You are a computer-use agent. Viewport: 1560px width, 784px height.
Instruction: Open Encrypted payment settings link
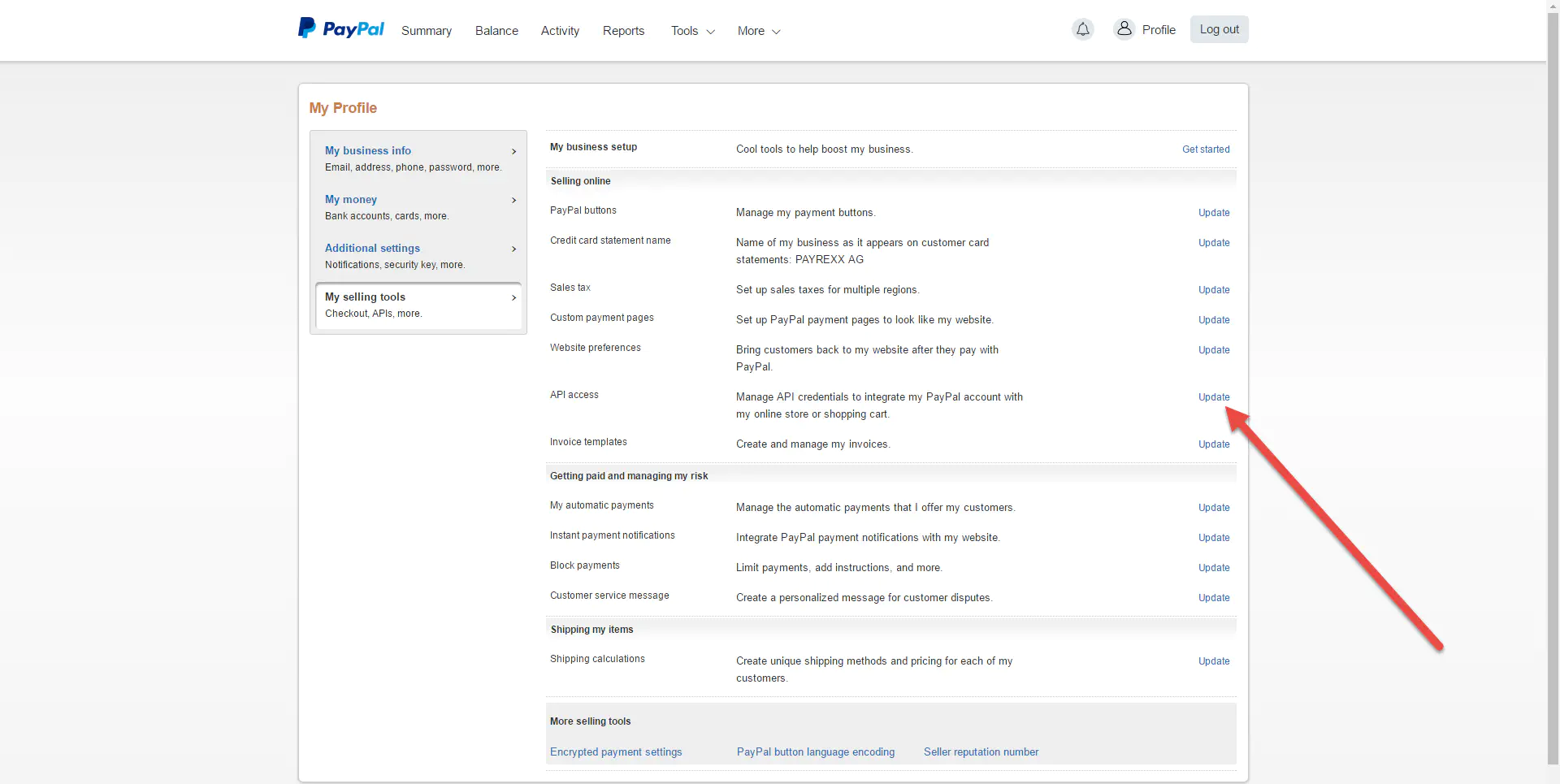[616, 752]
